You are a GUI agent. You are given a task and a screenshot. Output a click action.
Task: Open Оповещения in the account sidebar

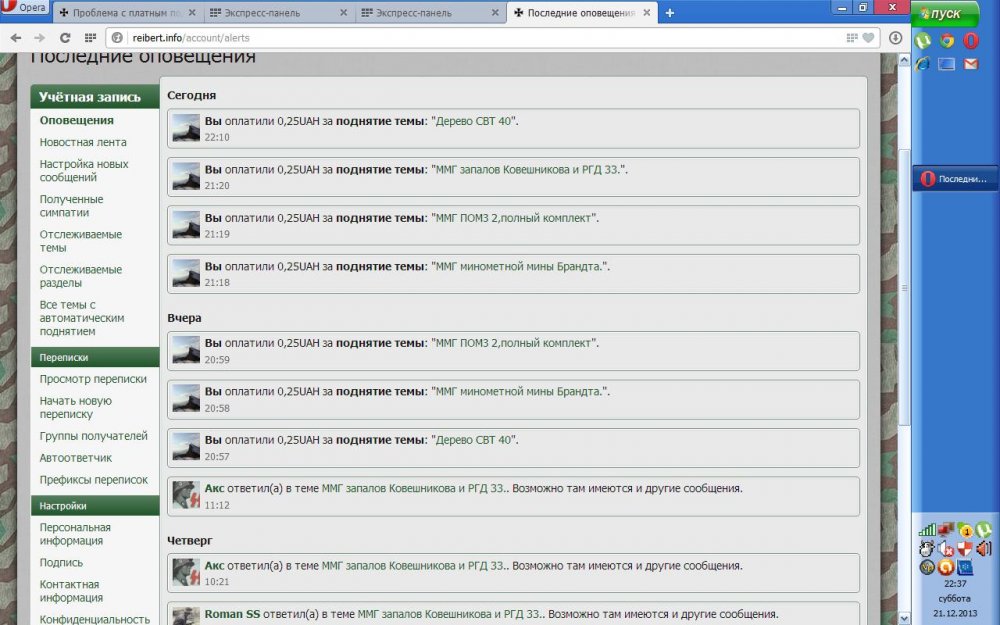pos(77,121)
